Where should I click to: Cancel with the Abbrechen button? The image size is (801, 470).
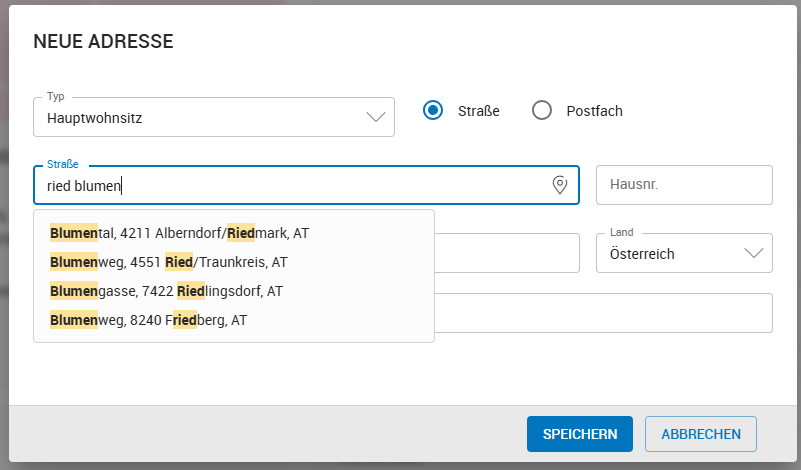[x=700, y=434]
